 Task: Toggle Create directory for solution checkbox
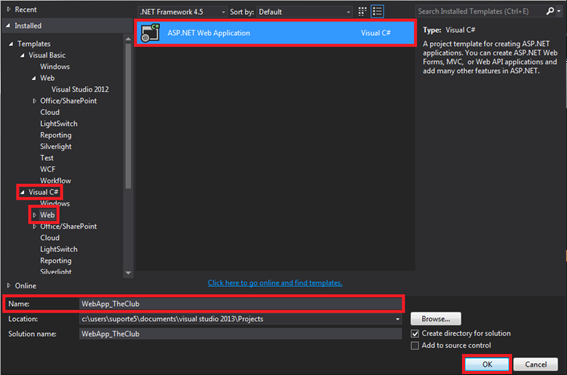click(415, 333)
